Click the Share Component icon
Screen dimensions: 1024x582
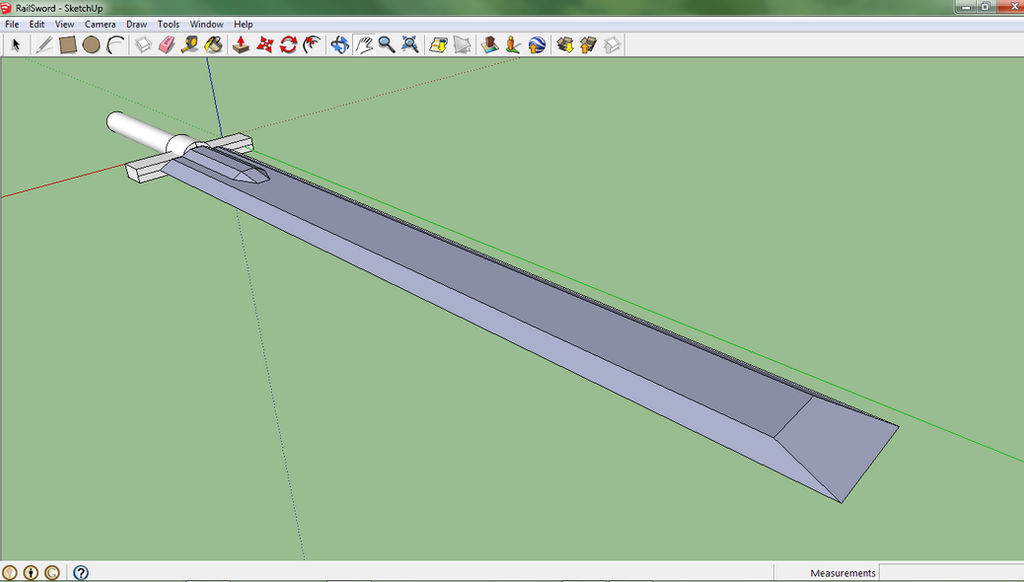coord(612,45)
